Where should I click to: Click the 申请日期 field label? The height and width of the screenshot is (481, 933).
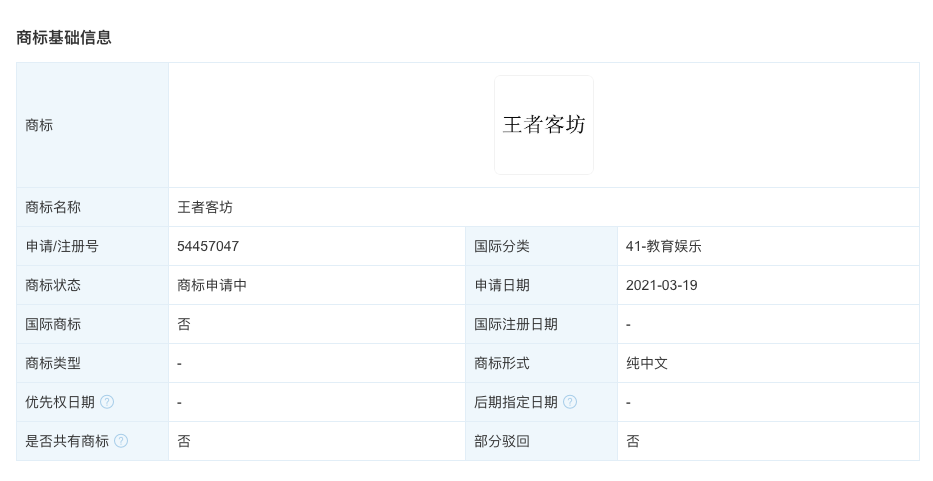502,285
